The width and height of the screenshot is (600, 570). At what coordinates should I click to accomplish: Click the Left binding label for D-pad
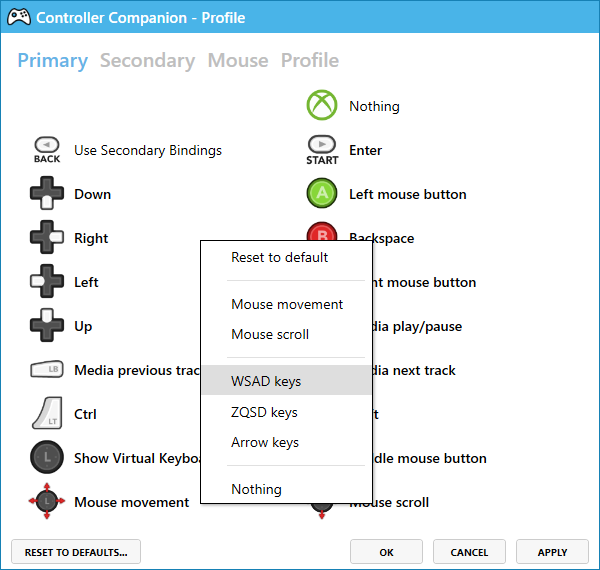click(86, 282)
